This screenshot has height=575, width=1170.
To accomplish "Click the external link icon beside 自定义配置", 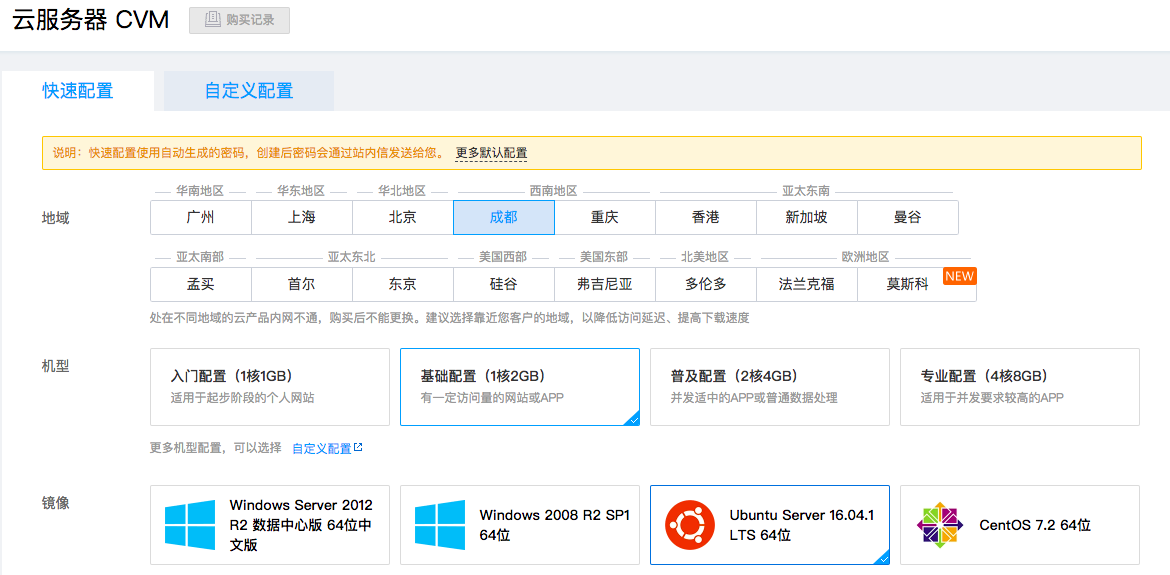I will 358,448.
